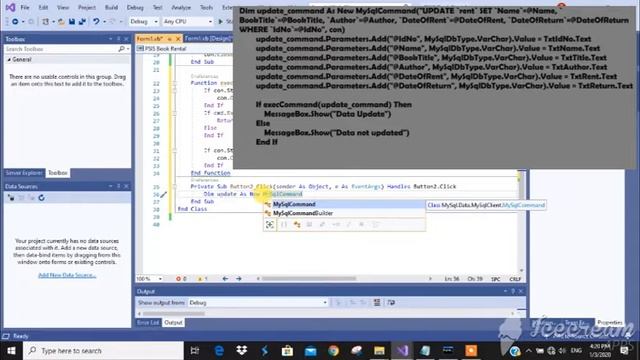Screen dimensions: 640x360
Task: Undo the last edit with Undo icon
Action: tap(96, 21)
